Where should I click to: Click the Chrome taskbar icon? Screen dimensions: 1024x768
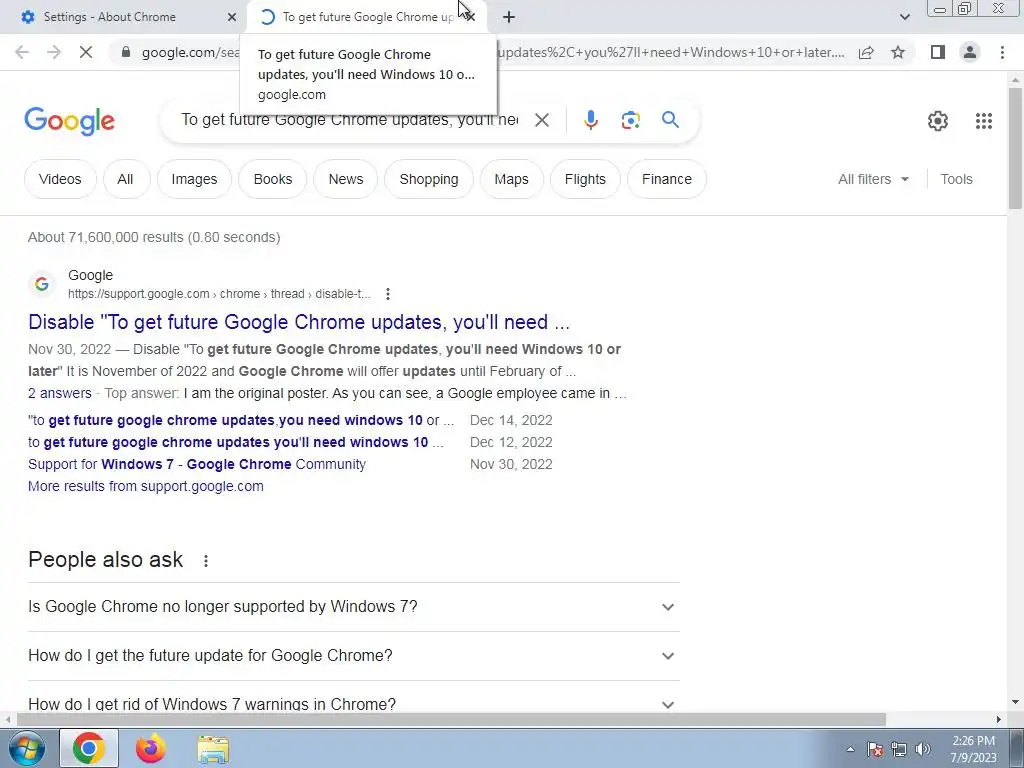(x=89, y=748)
